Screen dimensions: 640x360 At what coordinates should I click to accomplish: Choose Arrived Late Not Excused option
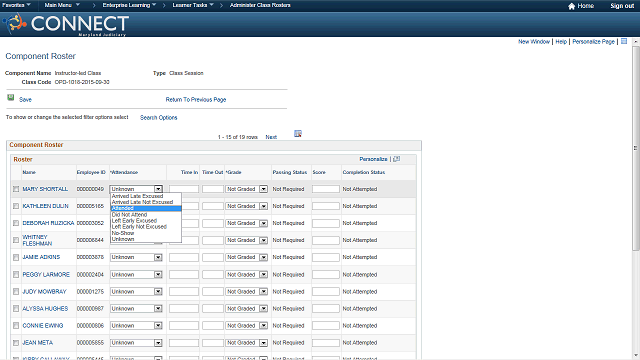146,202
